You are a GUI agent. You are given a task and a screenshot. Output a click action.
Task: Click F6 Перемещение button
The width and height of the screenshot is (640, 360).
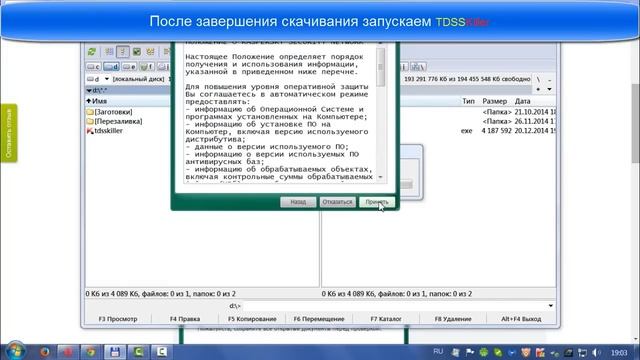coord(319,319)
